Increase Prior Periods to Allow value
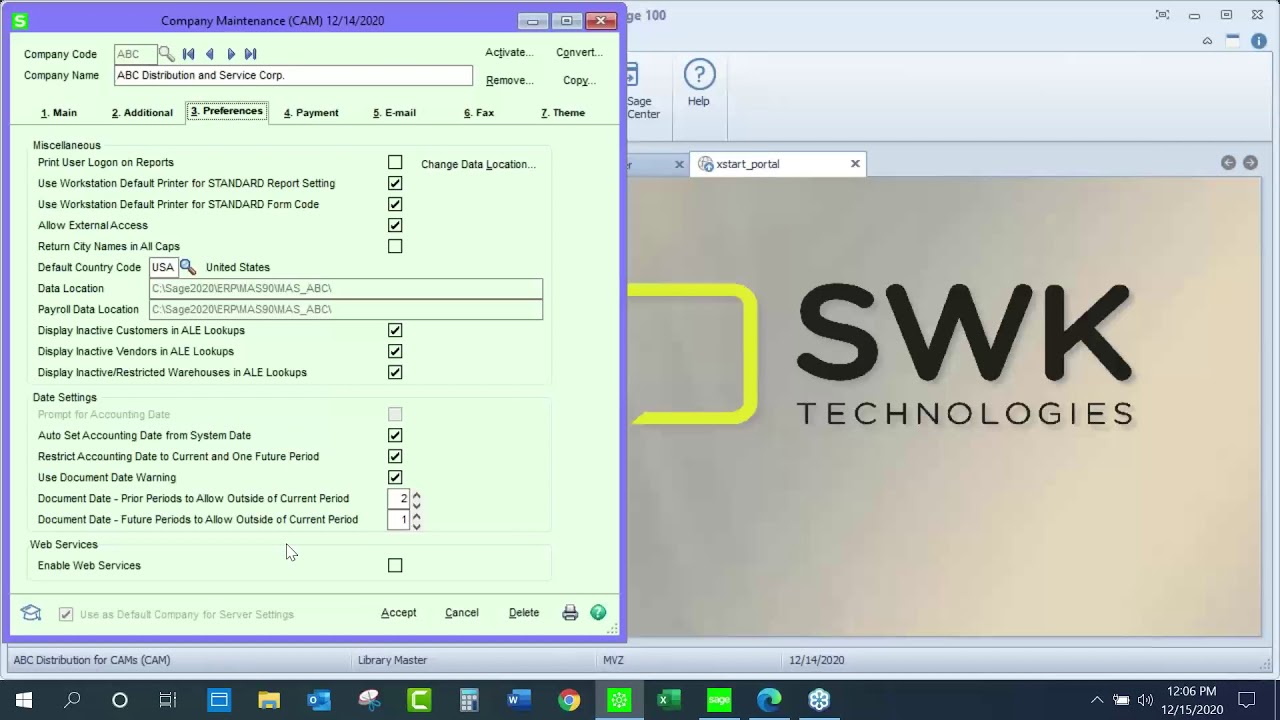Screen dimensions: 1280x720 (x=416, y=494)
